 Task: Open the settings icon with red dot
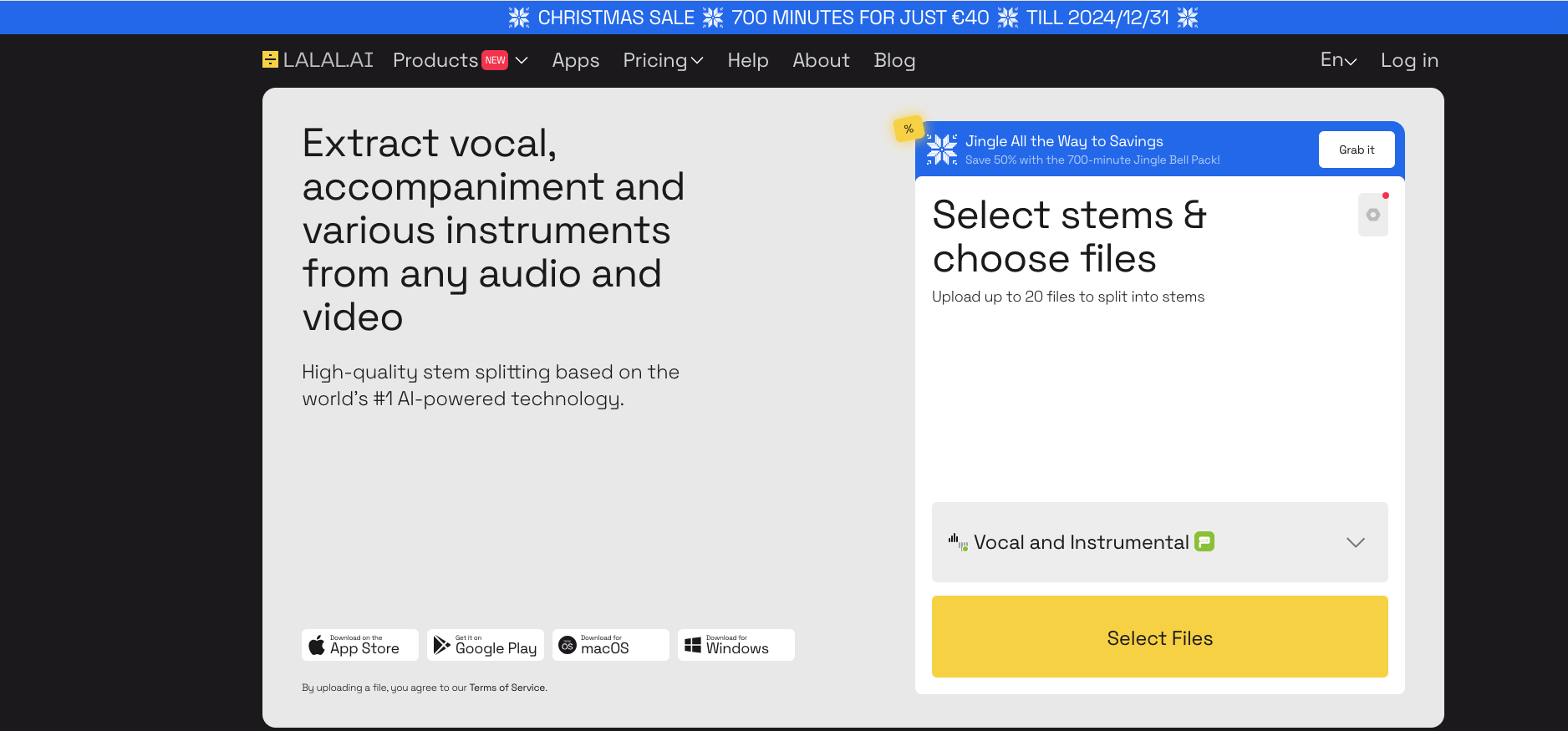(1373, 215)
